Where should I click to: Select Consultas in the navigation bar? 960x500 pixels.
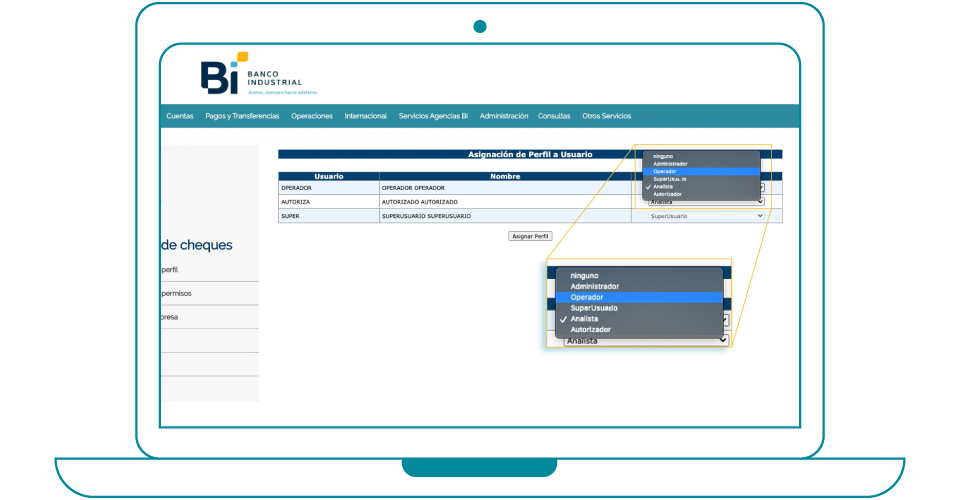554,116
